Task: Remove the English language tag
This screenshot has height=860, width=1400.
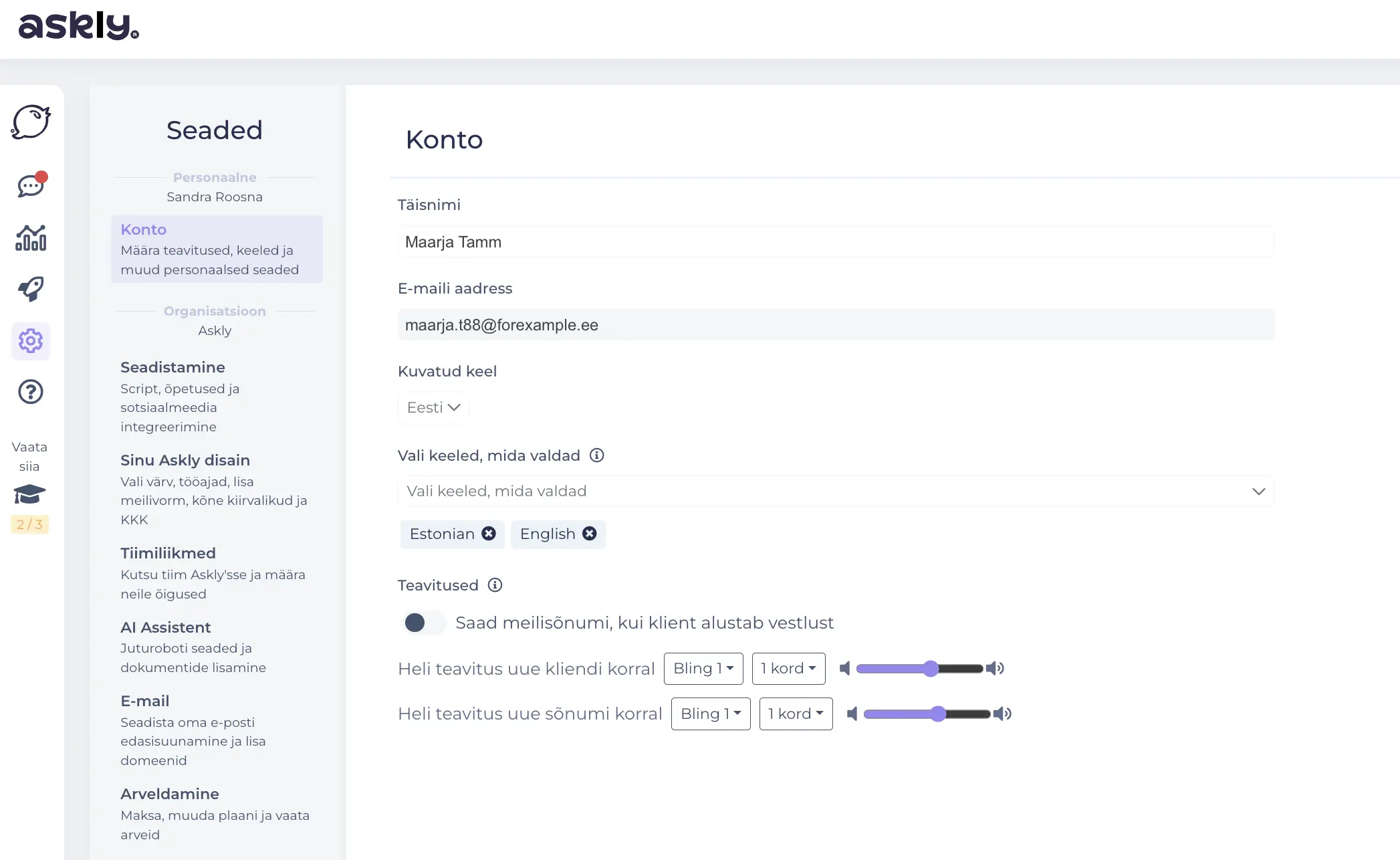Action: pos(589,534)
